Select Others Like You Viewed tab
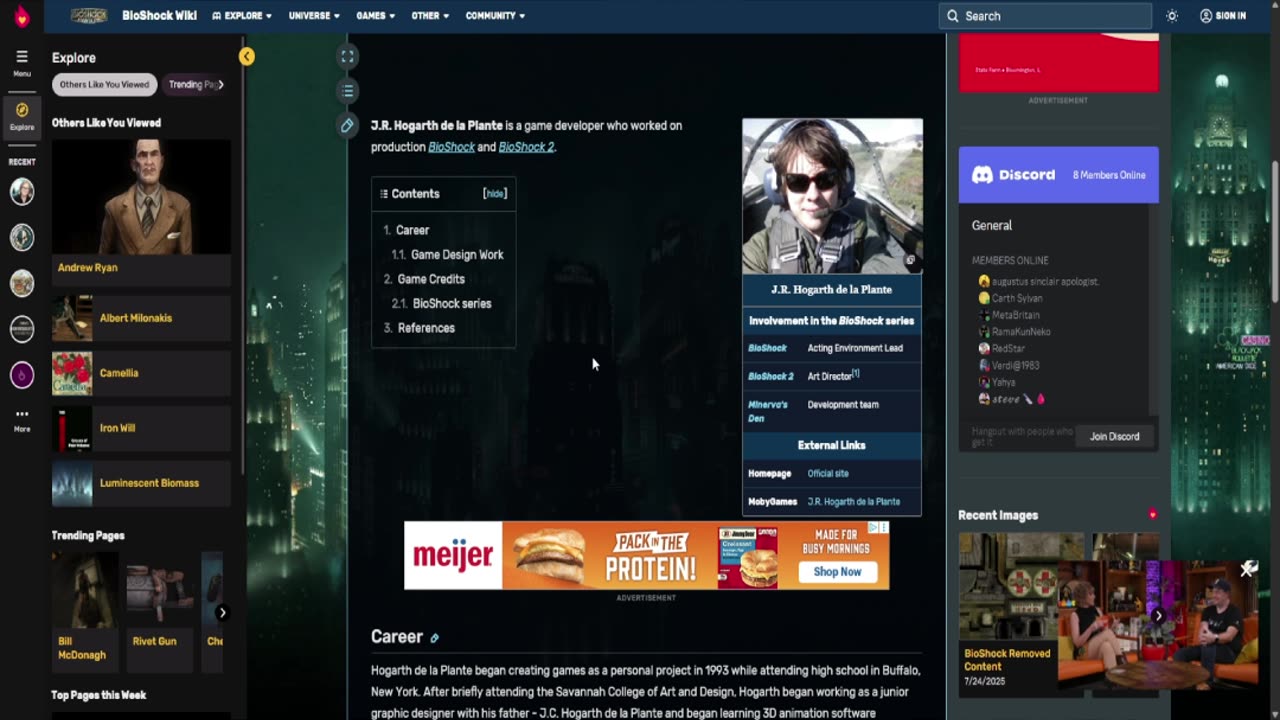The height and width of the screenshot is (720, 1280). [x=104, y=85]
